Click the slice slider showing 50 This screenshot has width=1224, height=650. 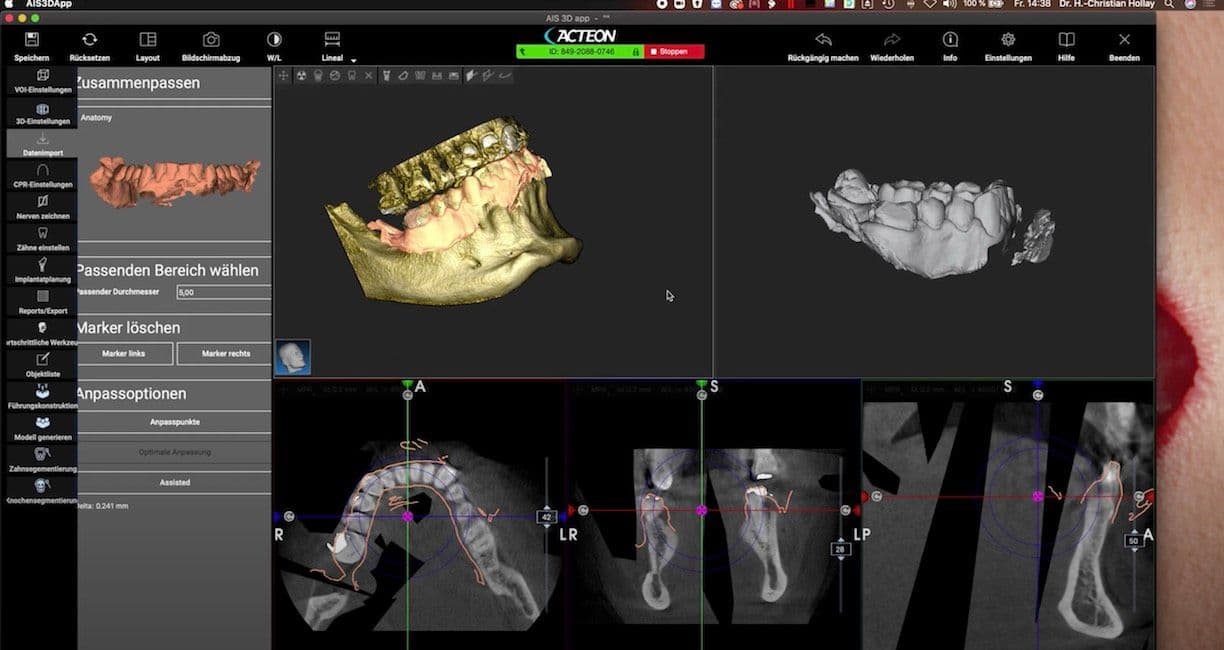1133,540
